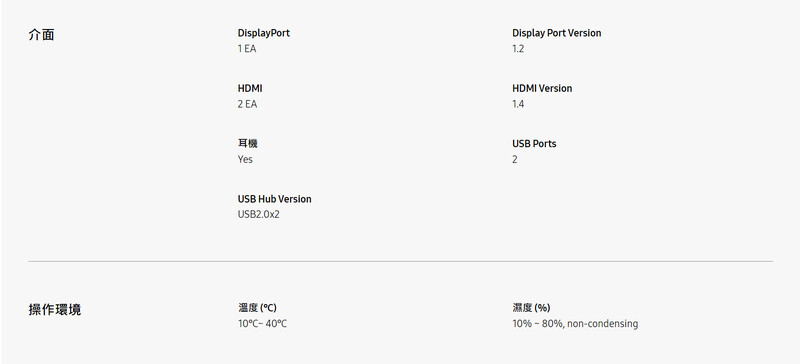Select the HDMI spec label
800x364 pixels.
point(250,88)
